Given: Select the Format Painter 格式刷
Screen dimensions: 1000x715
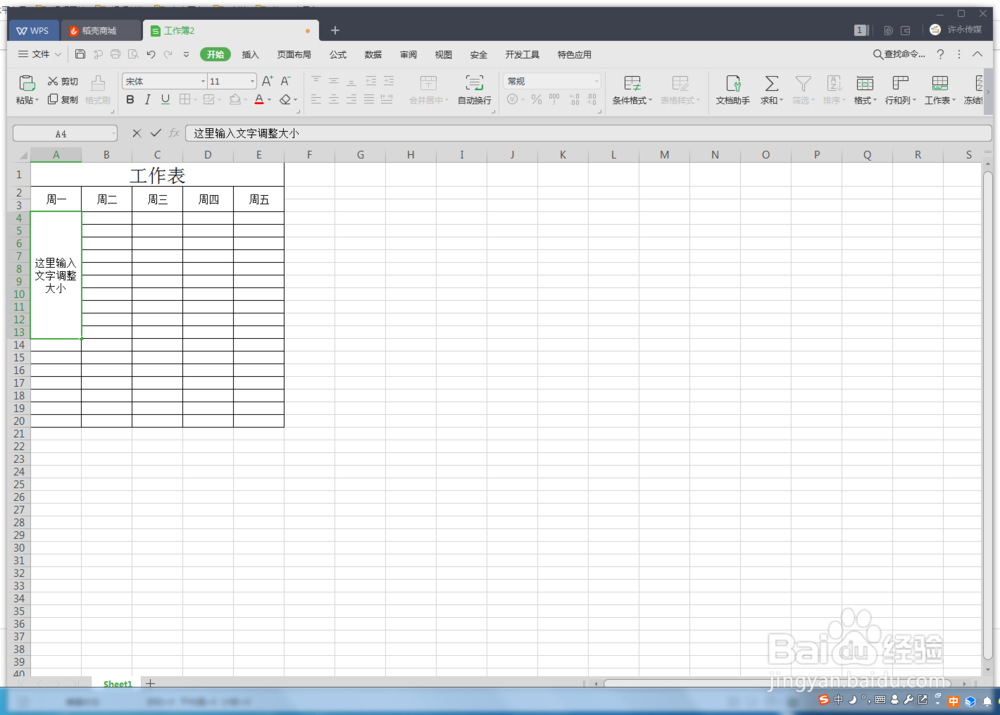Looking at the screenshot, I should tap(98, 90).
